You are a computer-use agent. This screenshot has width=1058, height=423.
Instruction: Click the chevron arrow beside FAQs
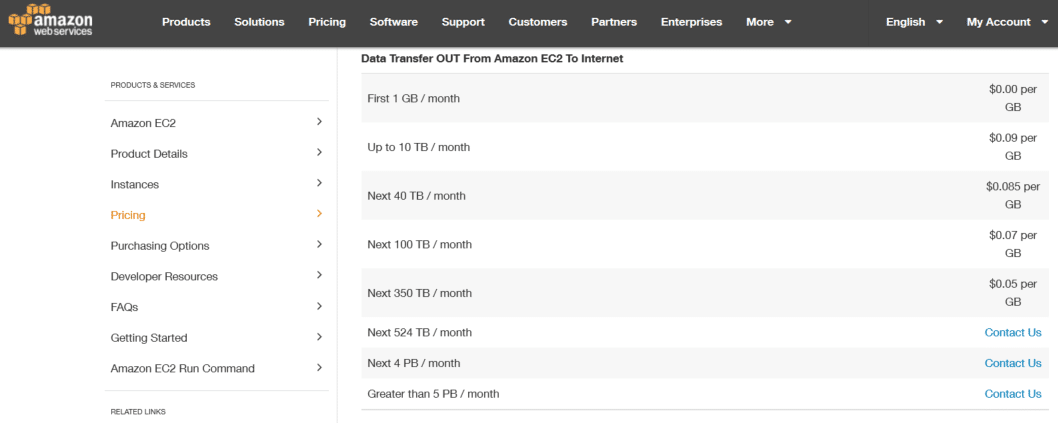coord(319,306)
